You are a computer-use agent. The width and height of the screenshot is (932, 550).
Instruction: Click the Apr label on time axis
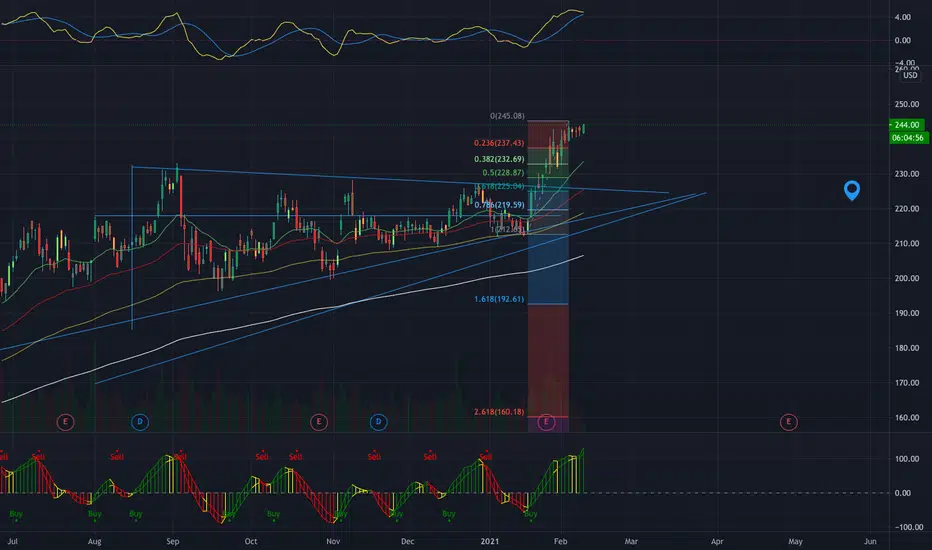[717, 542]
